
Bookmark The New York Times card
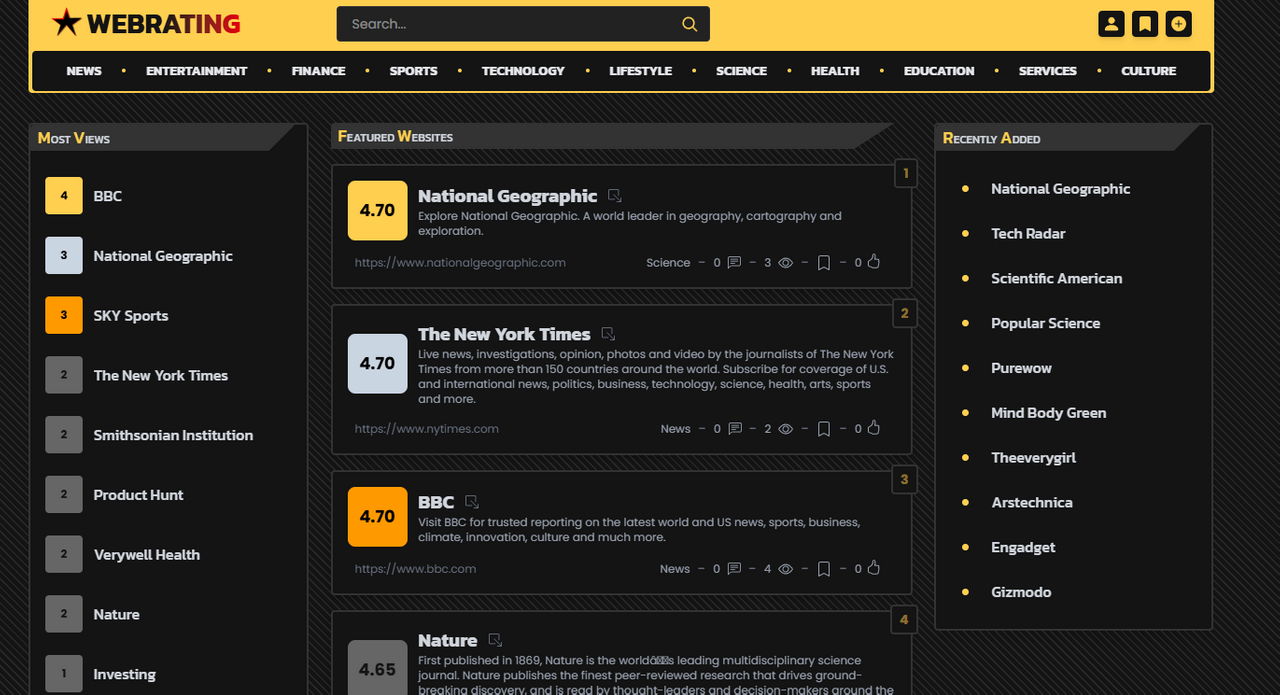click(824, 429)
